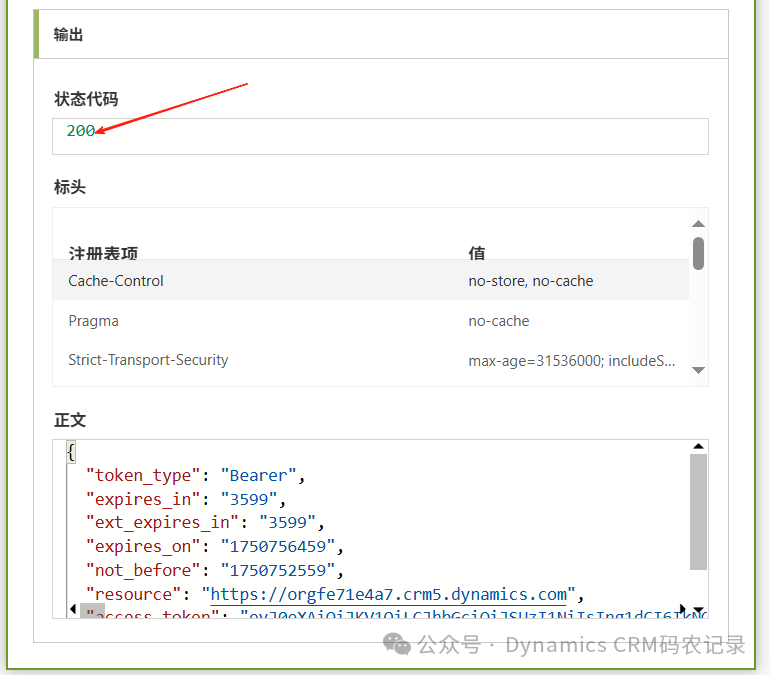770x675 pixels.
Task: Click the body scroll-up arrow
Action: point(698,446)
